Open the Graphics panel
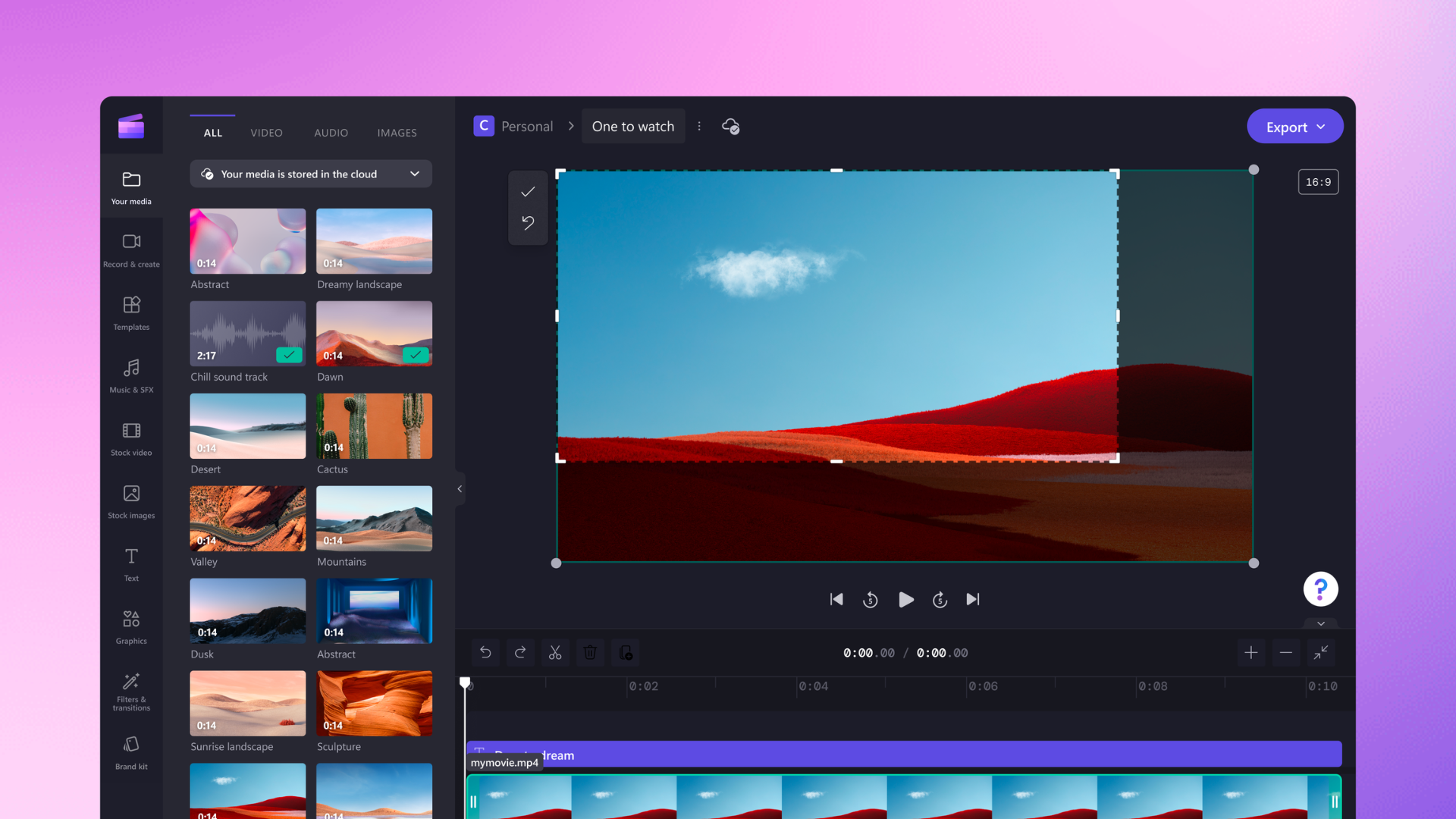This screenshot has width=1456, height=819. [x=131, y=626]
